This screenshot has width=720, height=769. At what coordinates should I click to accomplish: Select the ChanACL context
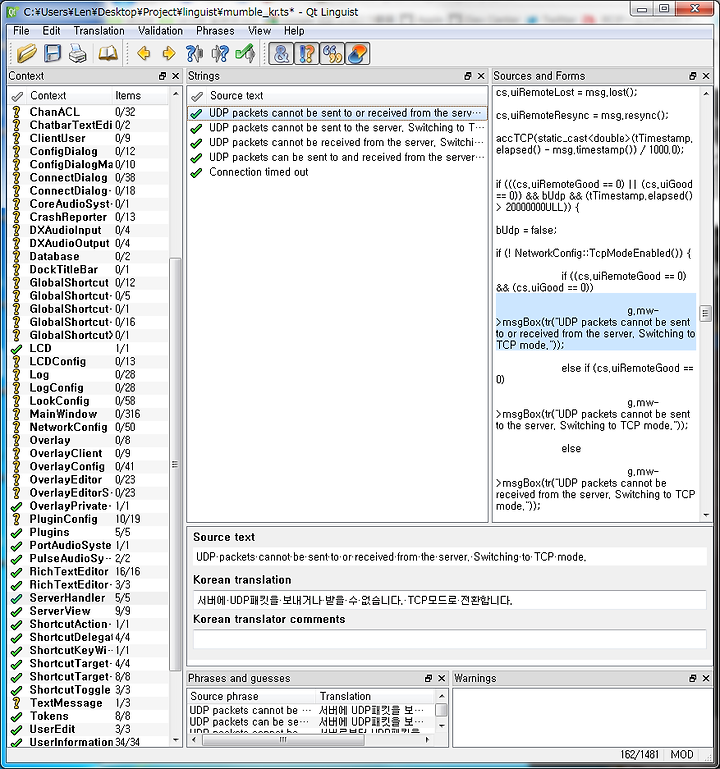tap(89, 112)
